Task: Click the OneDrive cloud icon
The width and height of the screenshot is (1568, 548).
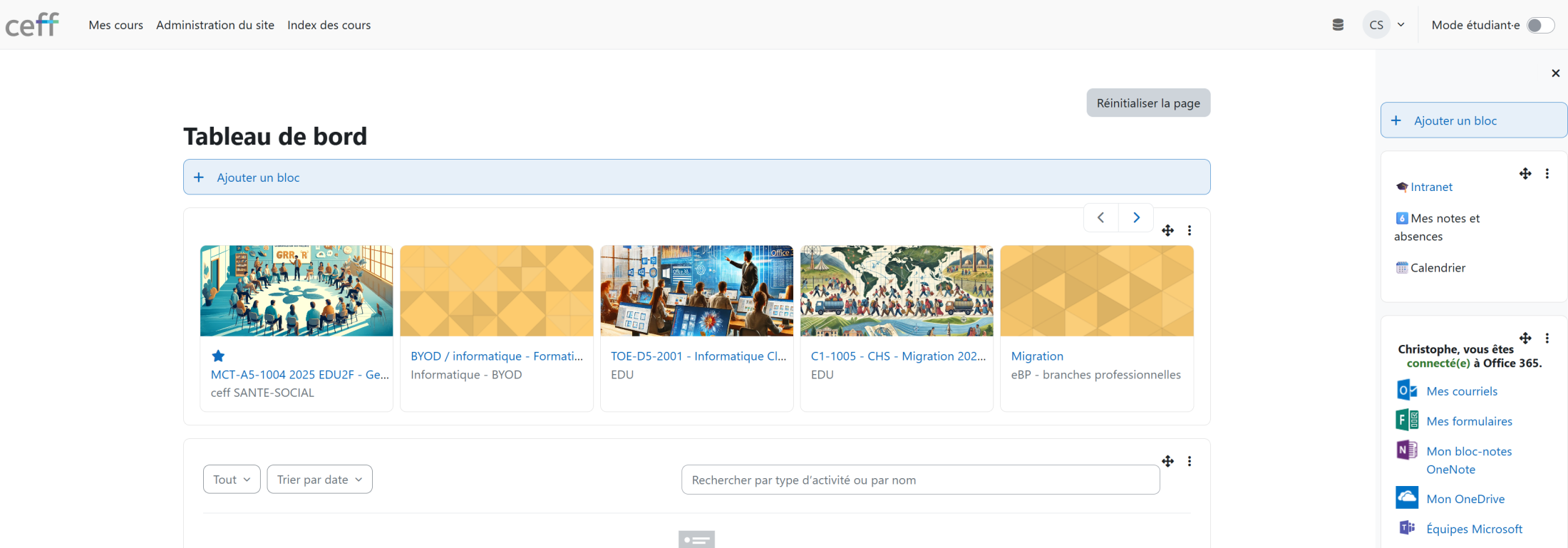Action: (x=1407, y=497)
